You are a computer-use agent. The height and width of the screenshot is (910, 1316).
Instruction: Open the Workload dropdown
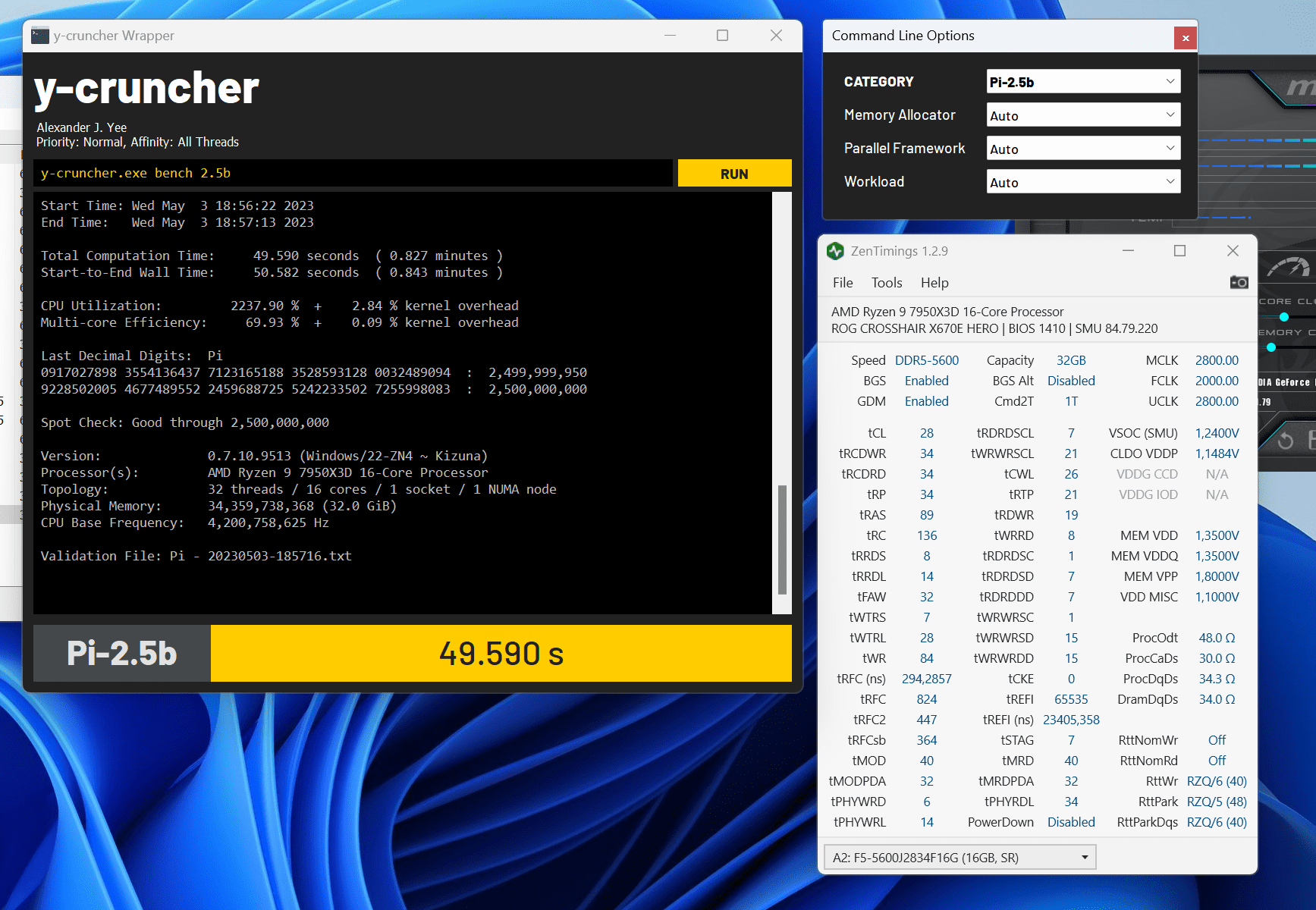click(x=1083, y=181)
